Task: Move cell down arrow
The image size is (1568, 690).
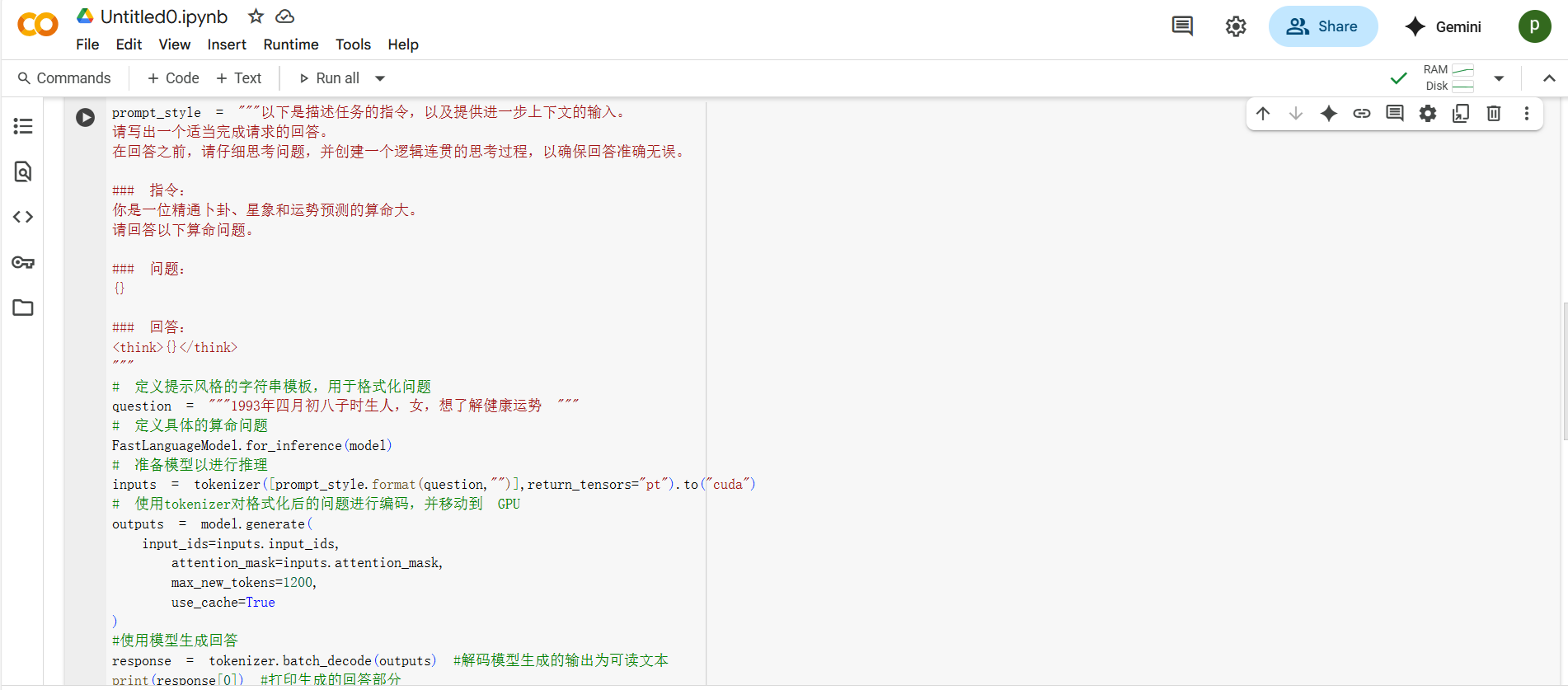Action: click(1296, 114)
